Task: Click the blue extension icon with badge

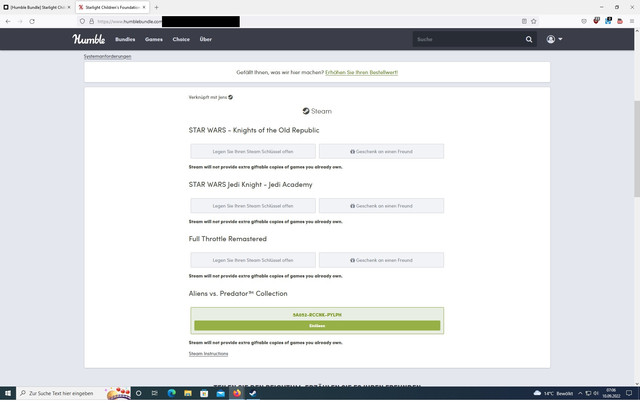Action: (608, 21)
